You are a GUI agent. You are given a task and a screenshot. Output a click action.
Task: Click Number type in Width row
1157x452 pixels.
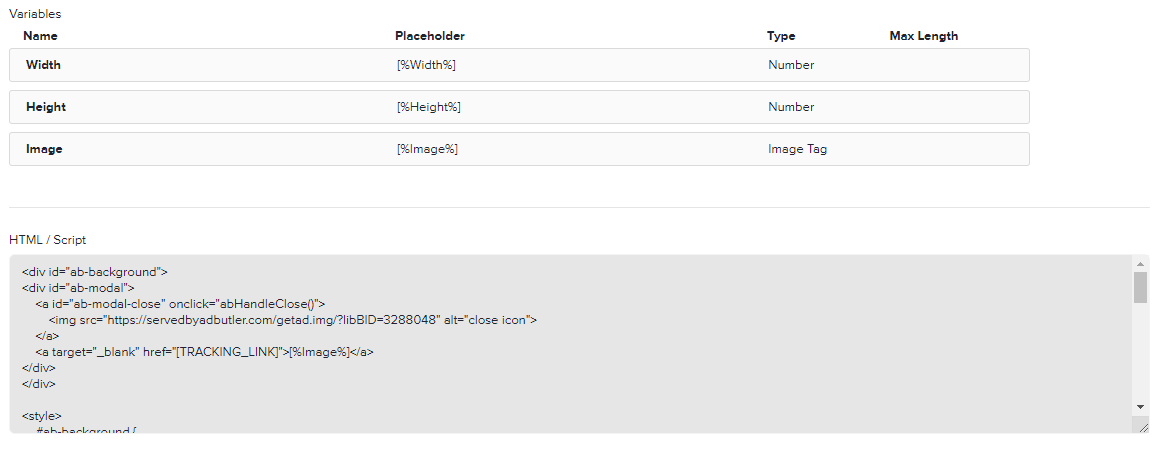791,65
